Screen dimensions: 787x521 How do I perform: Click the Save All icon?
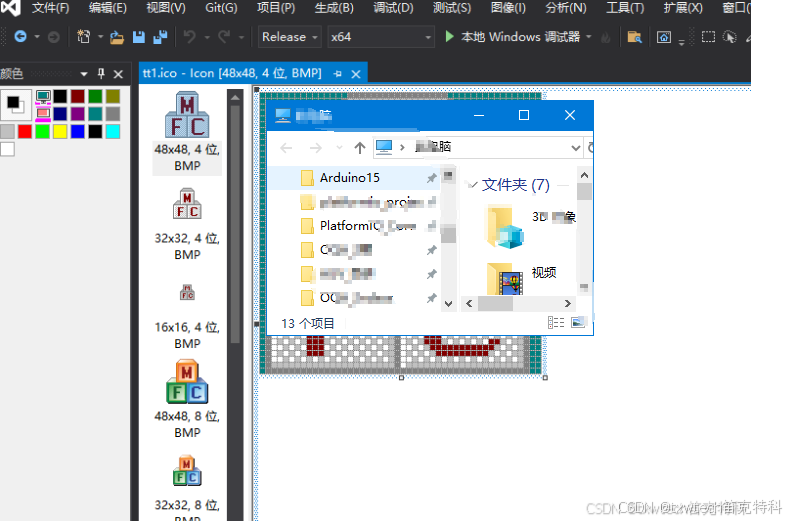pos(160,37)
